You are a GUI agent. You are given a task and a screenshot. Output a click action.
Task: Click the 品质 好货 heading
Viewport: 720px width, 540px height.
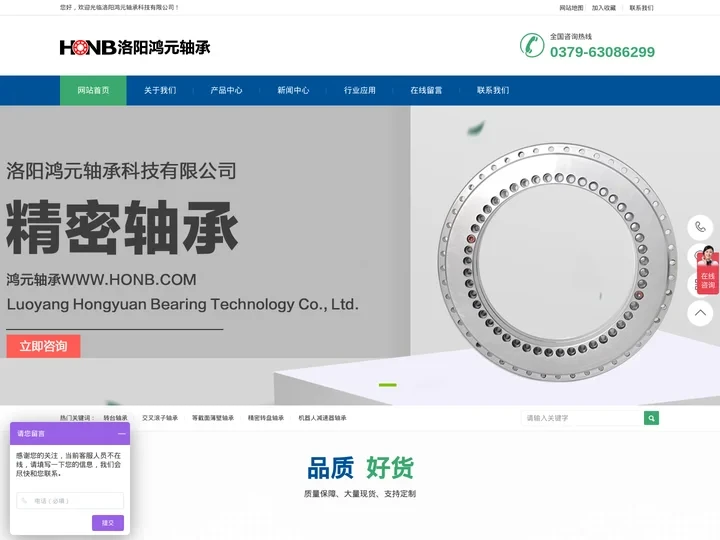[360, 468]
